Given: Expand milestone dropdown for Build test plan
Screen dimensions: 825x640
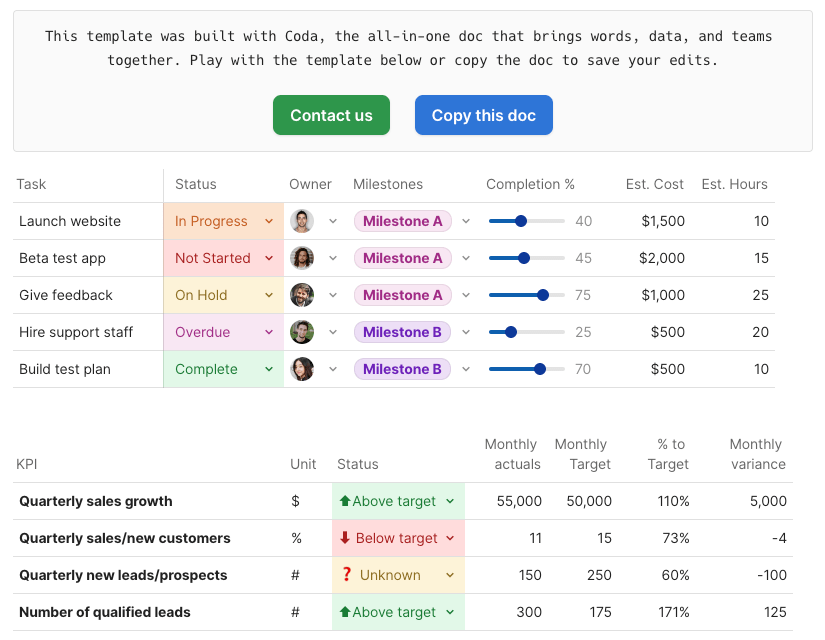Looking at the screenshot, I should click(x=466, y=369).
